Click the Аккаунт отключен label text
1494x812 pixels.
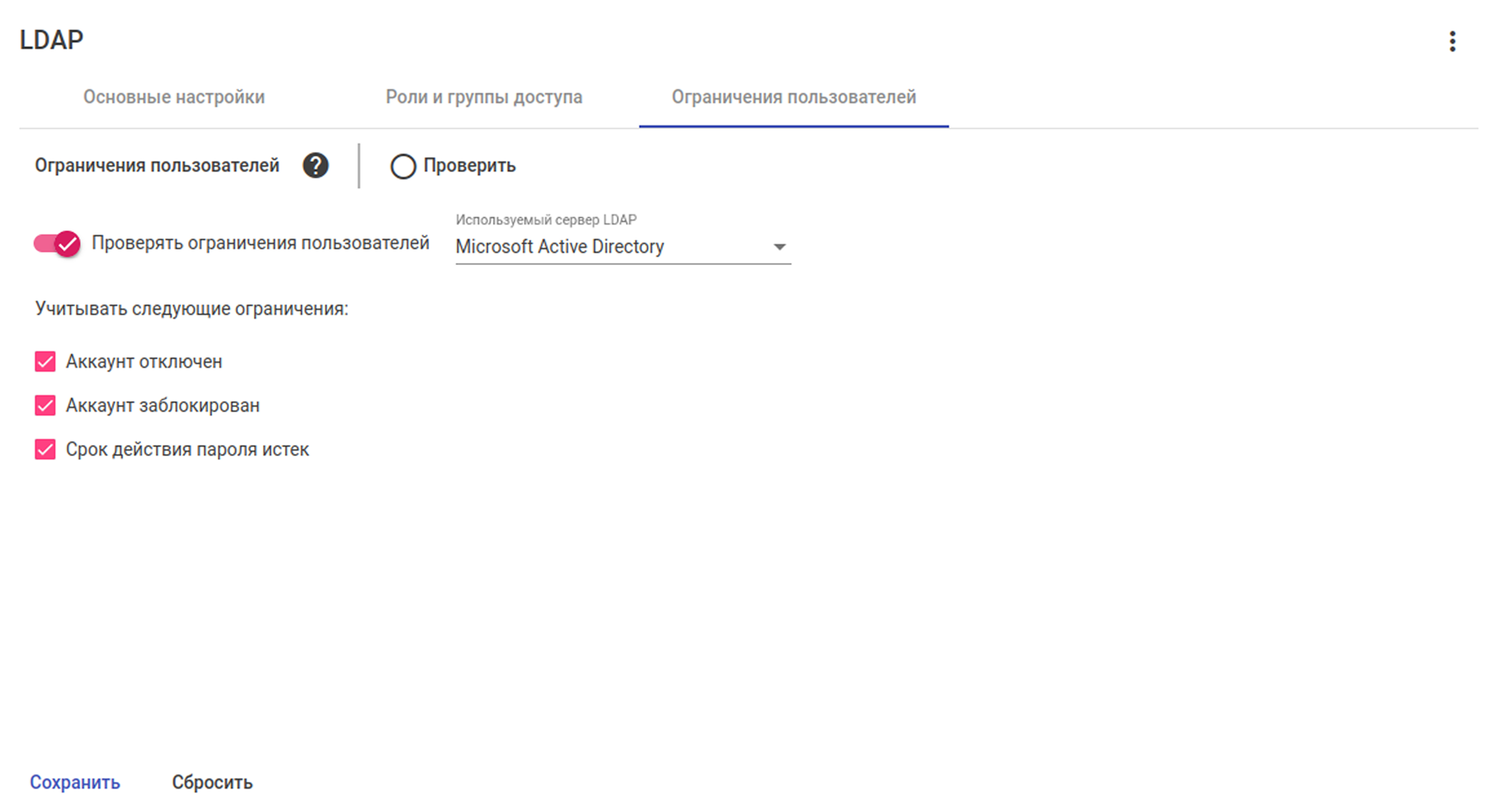click(x=144, y=362)
